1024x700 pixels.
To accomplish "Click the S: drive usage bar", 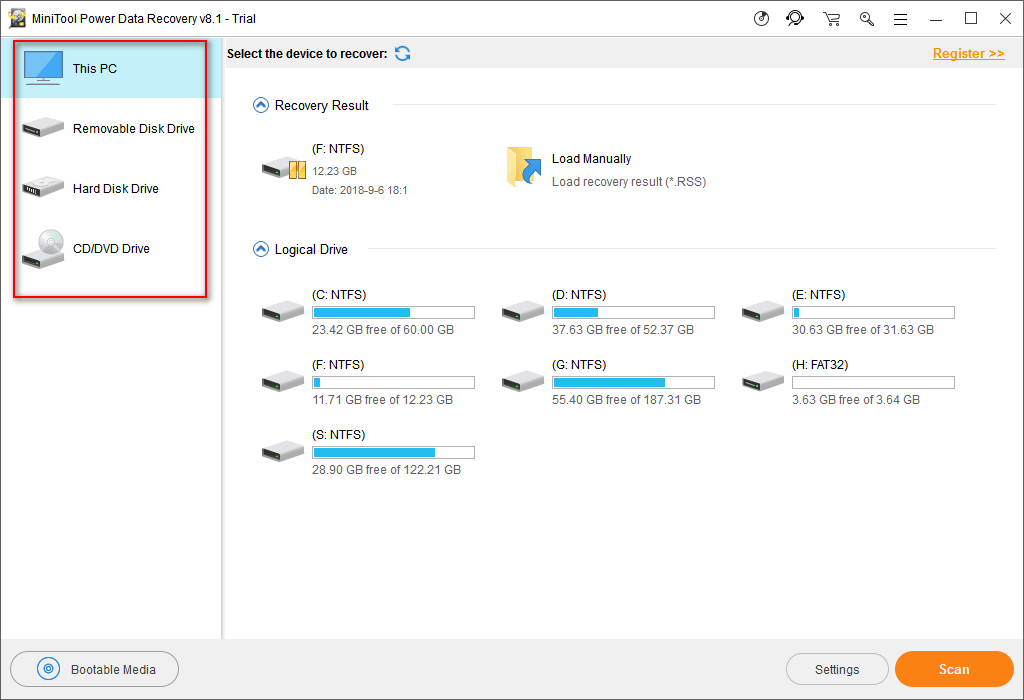I will (393, 452).
